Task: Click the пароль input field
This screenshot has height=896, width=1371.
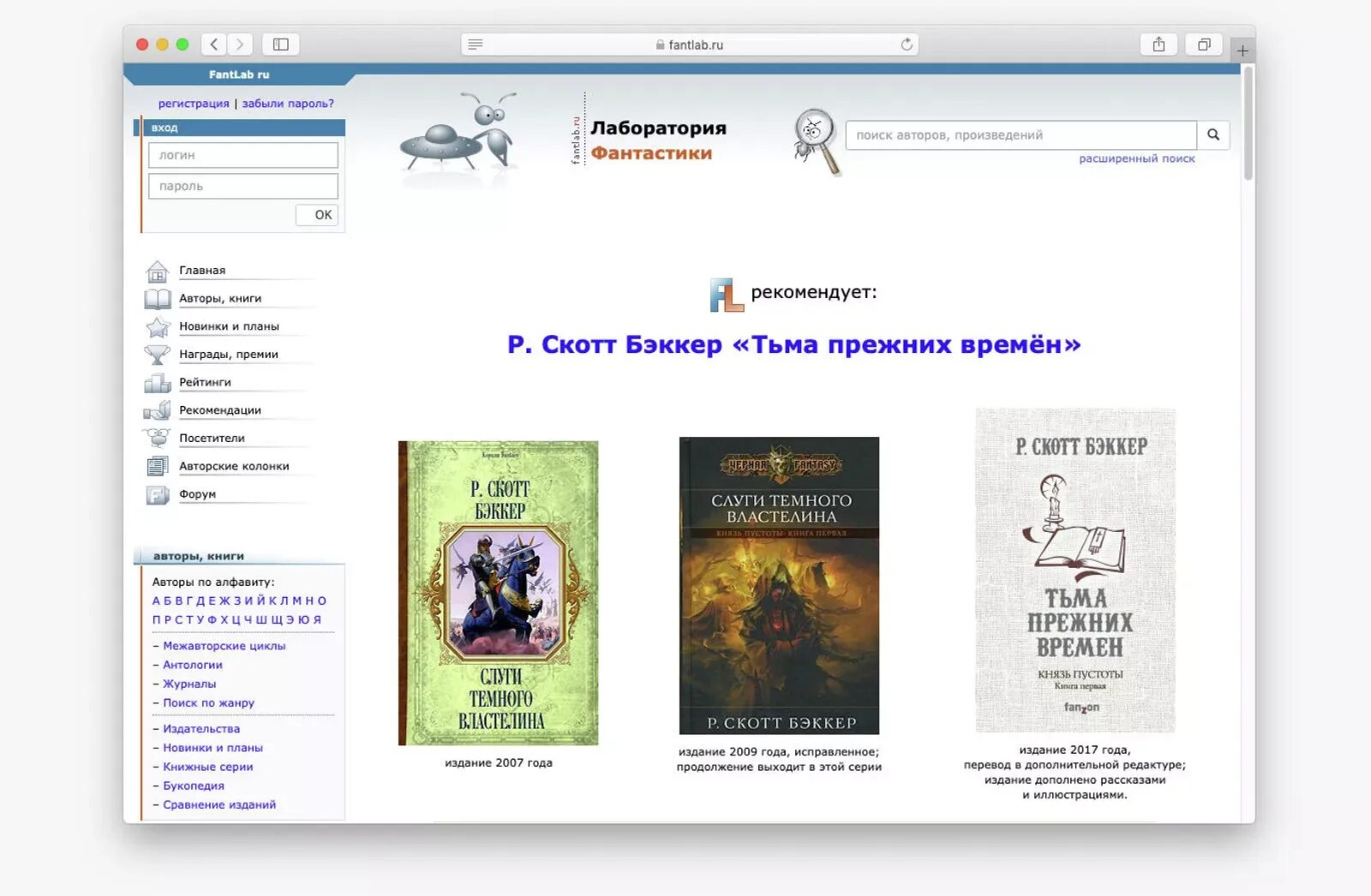Action: (x=243, y=186)
